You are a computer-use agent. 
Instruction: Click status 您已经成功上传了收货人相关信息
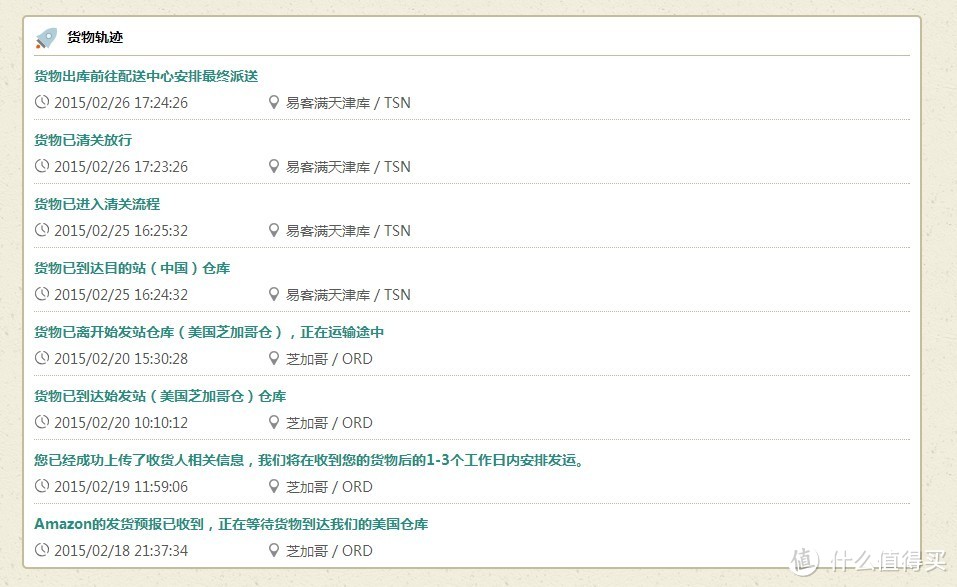tap(139, 461)
